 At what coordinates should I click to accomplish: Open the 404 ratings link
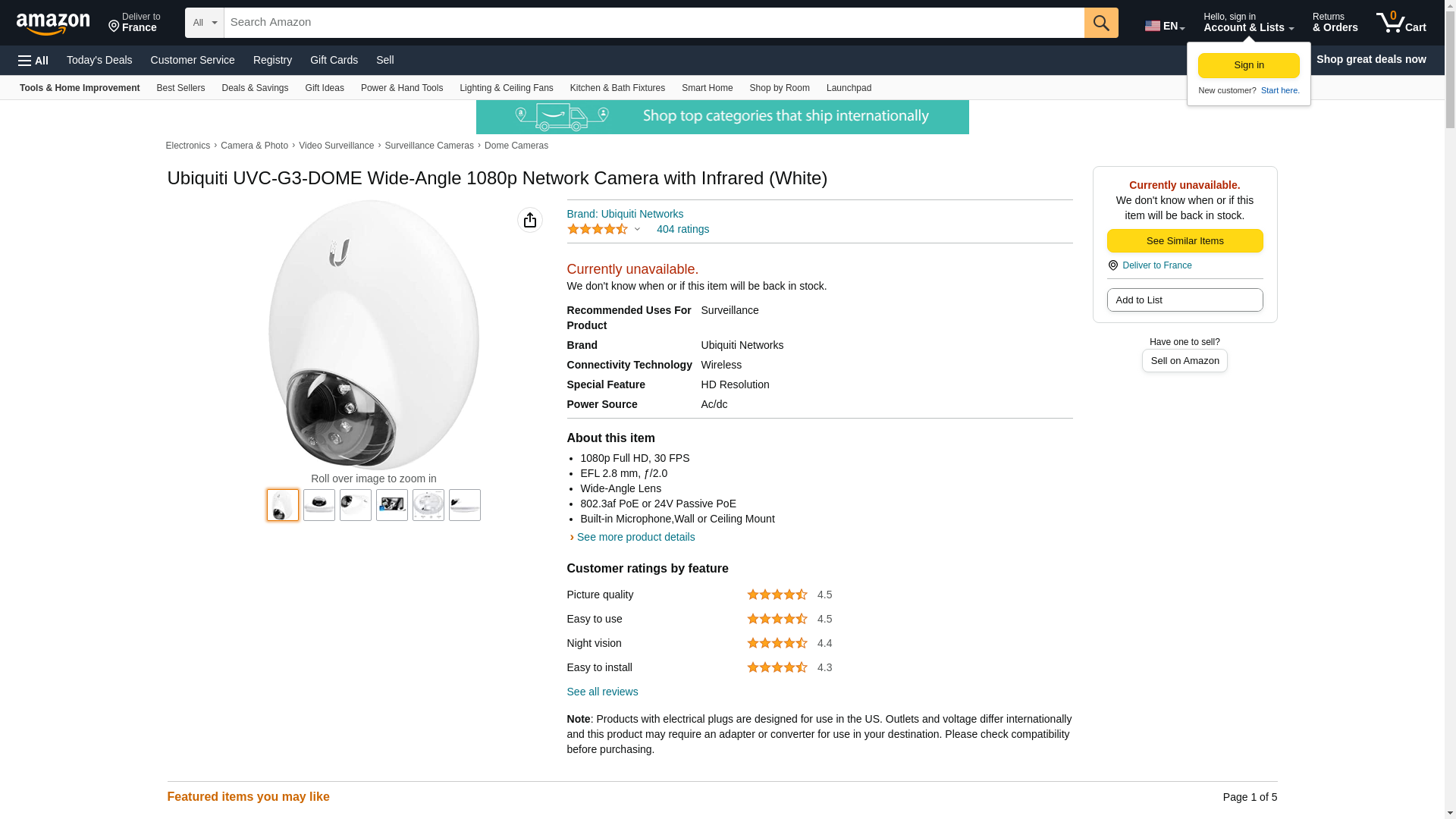pos(682,229)
